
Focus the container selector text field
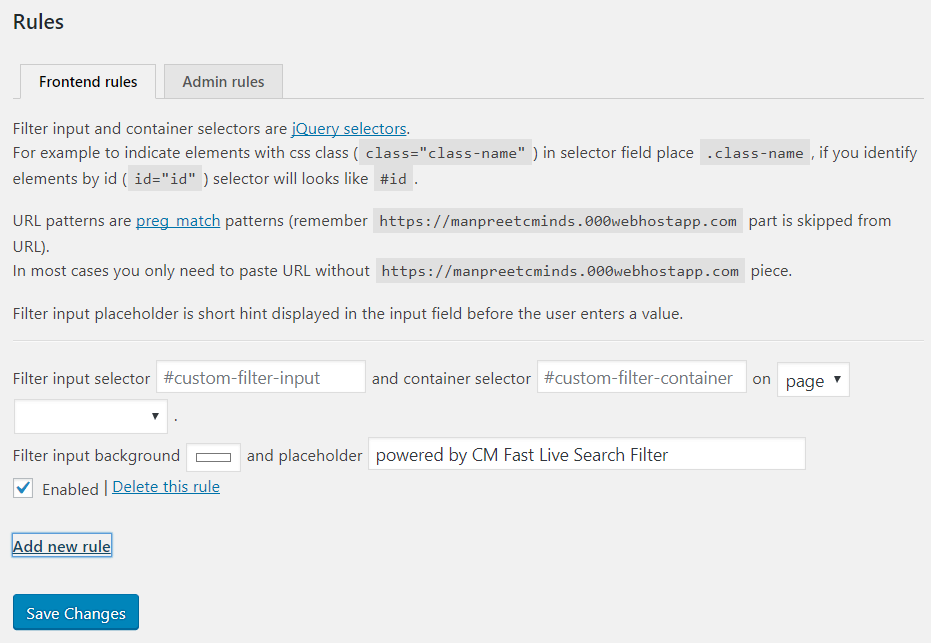641,378
